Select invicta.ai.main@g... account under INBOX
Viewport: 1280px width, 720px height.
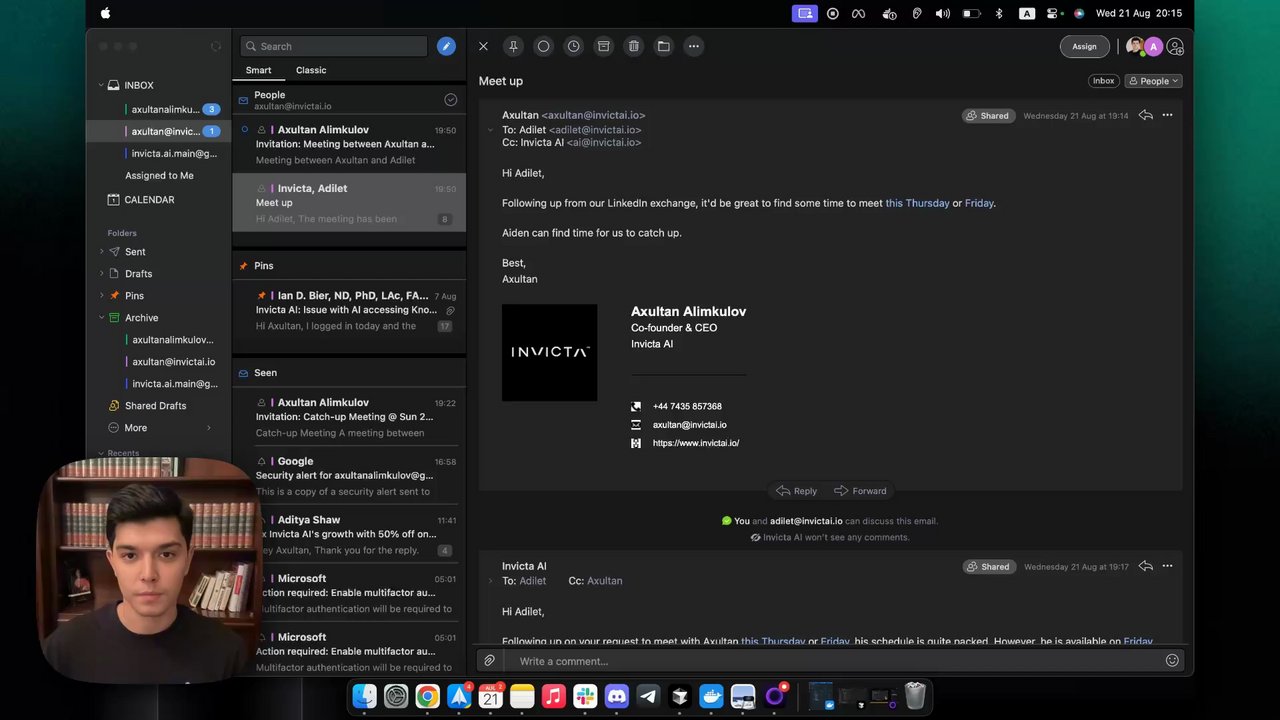point(174,154)
